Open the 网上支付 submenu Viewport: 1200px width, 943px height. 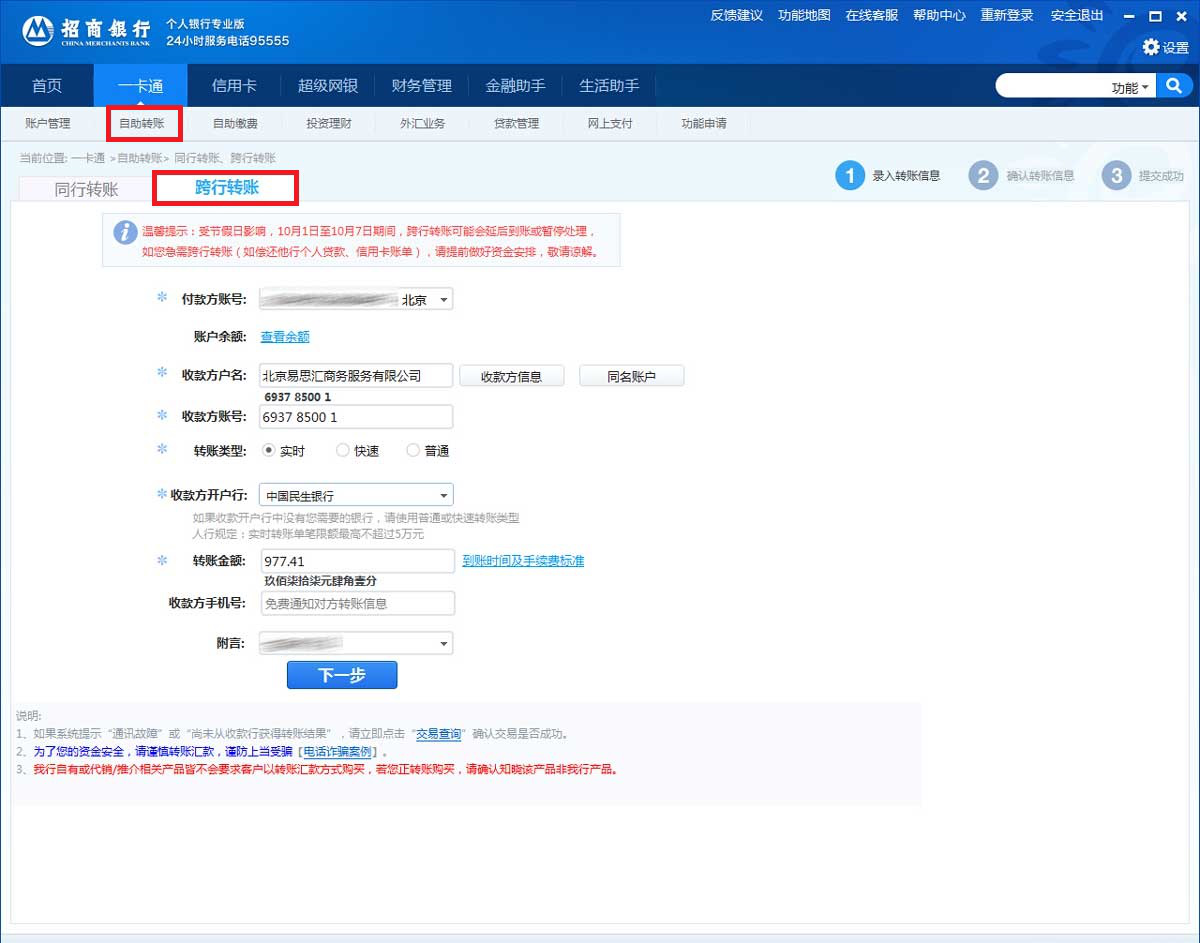(610, 124)
